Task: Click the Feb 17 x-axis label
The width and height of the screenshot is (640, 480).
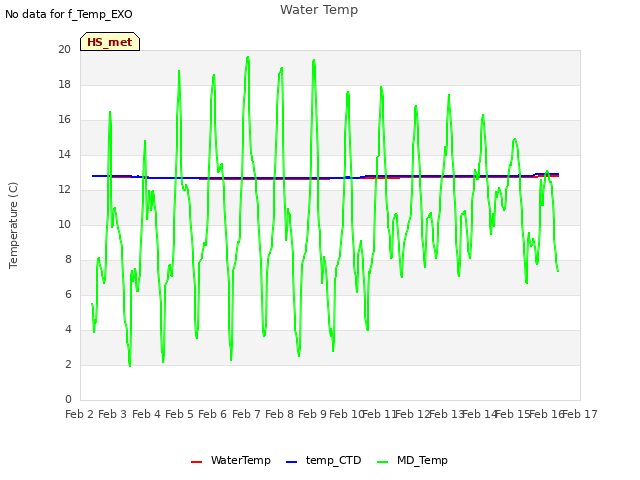Action: pos(580,414)
